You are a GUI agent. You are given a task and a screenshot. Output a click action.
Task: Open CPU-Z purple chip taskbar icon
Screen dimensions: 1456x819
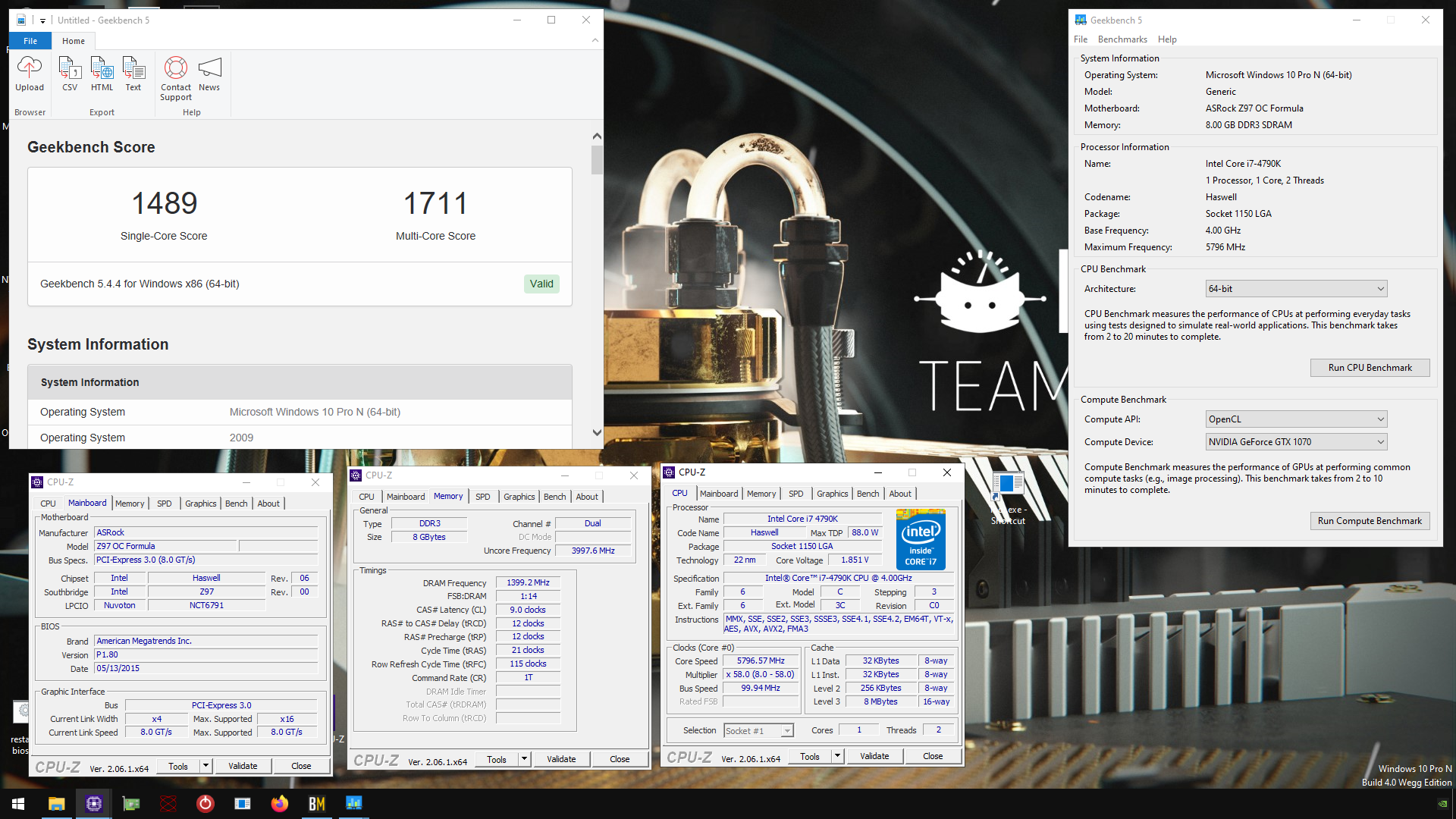(94, 804)
